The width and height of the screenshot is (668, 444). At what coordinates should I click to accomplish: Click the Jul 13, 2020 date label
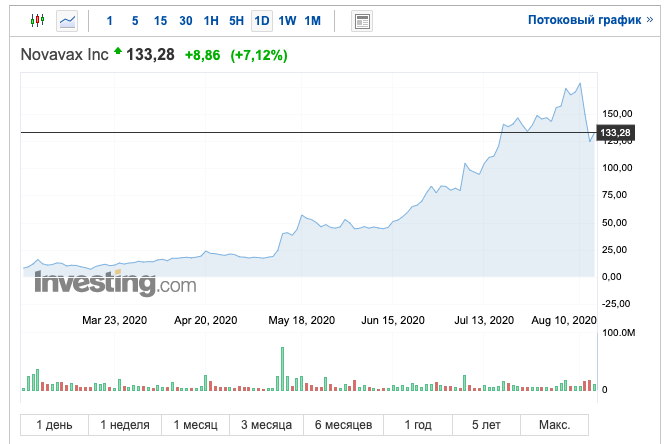[x=484, y=320]
